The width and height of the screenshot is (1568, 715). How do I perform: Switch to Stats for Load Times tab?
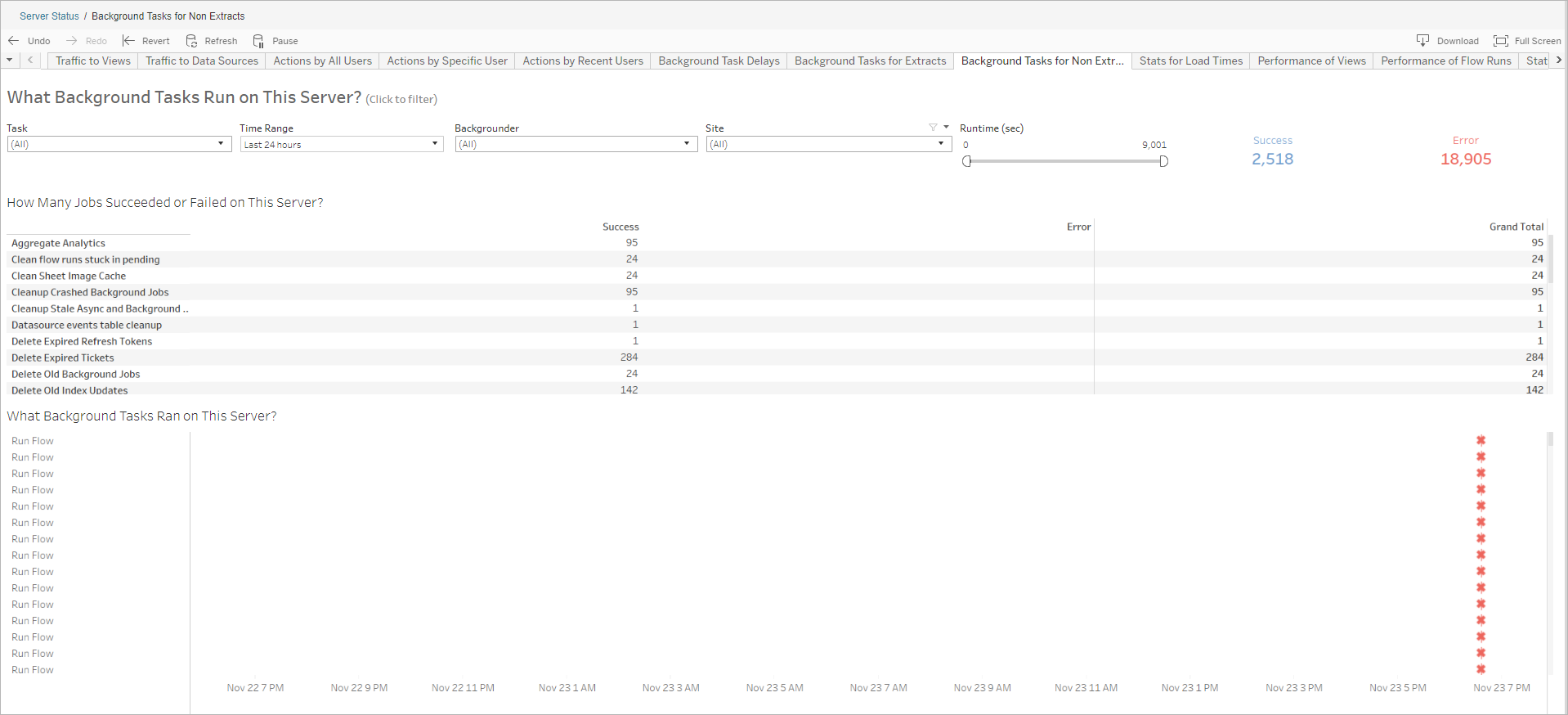click(x=1191, y=61)
